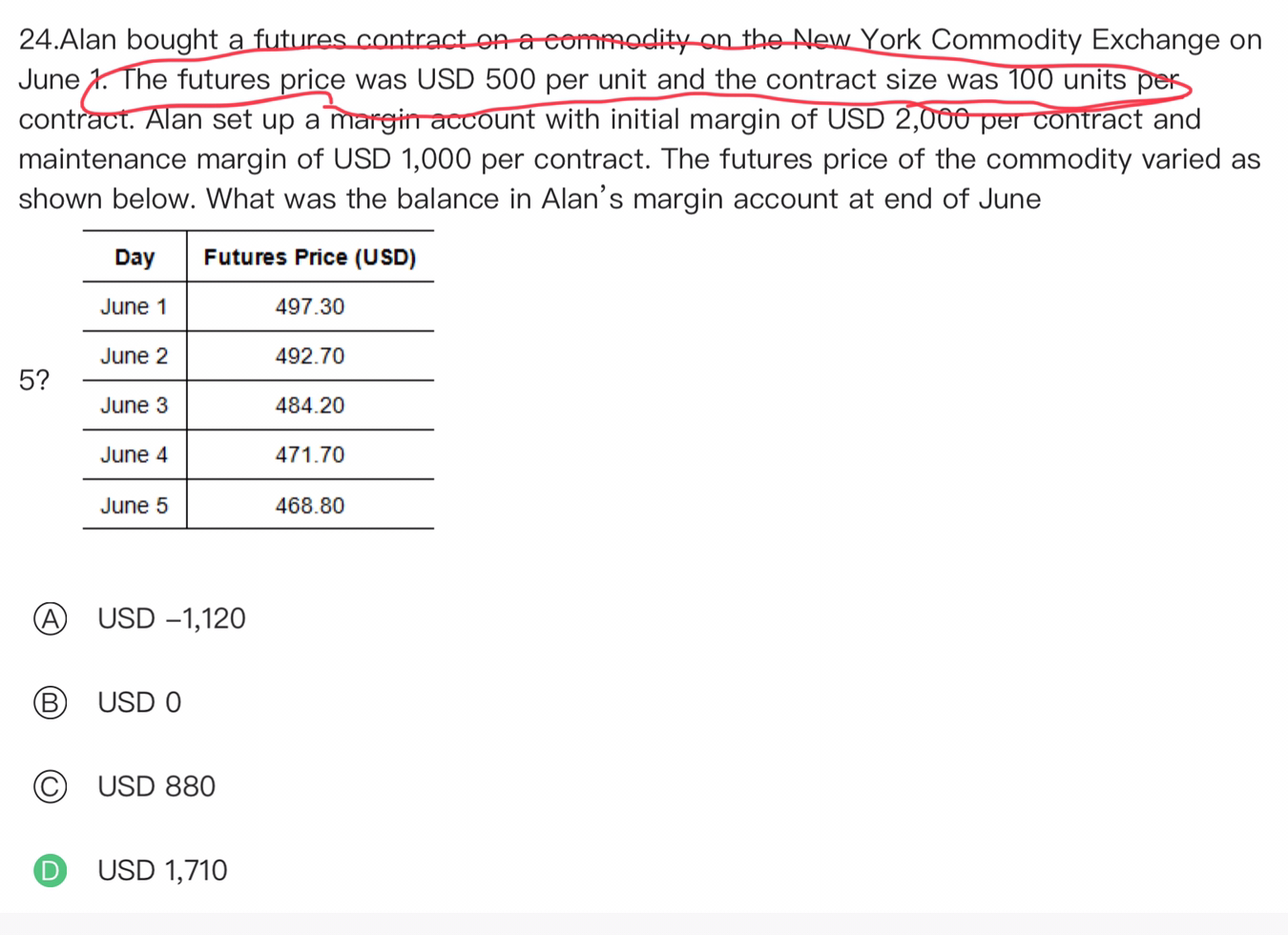Screen dimensions: 1288x935
Task: Select answer option B circle
Action: (x=51, y=703)
